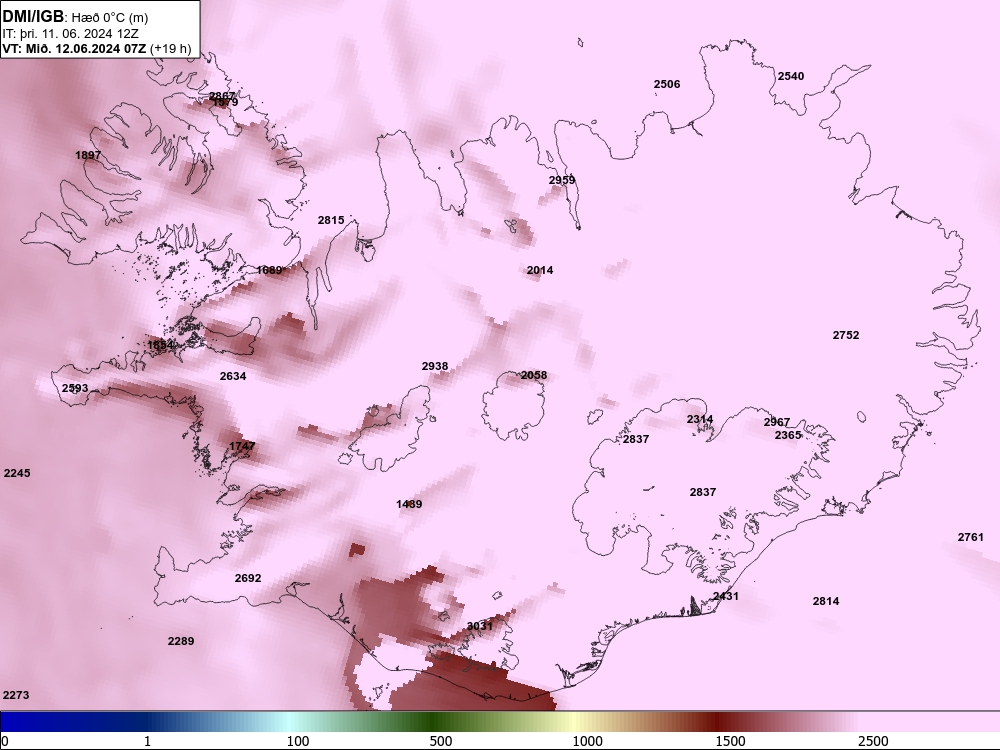Click the 2014 height value
Screen dimensions: 1000x750
tap(540, 270)
